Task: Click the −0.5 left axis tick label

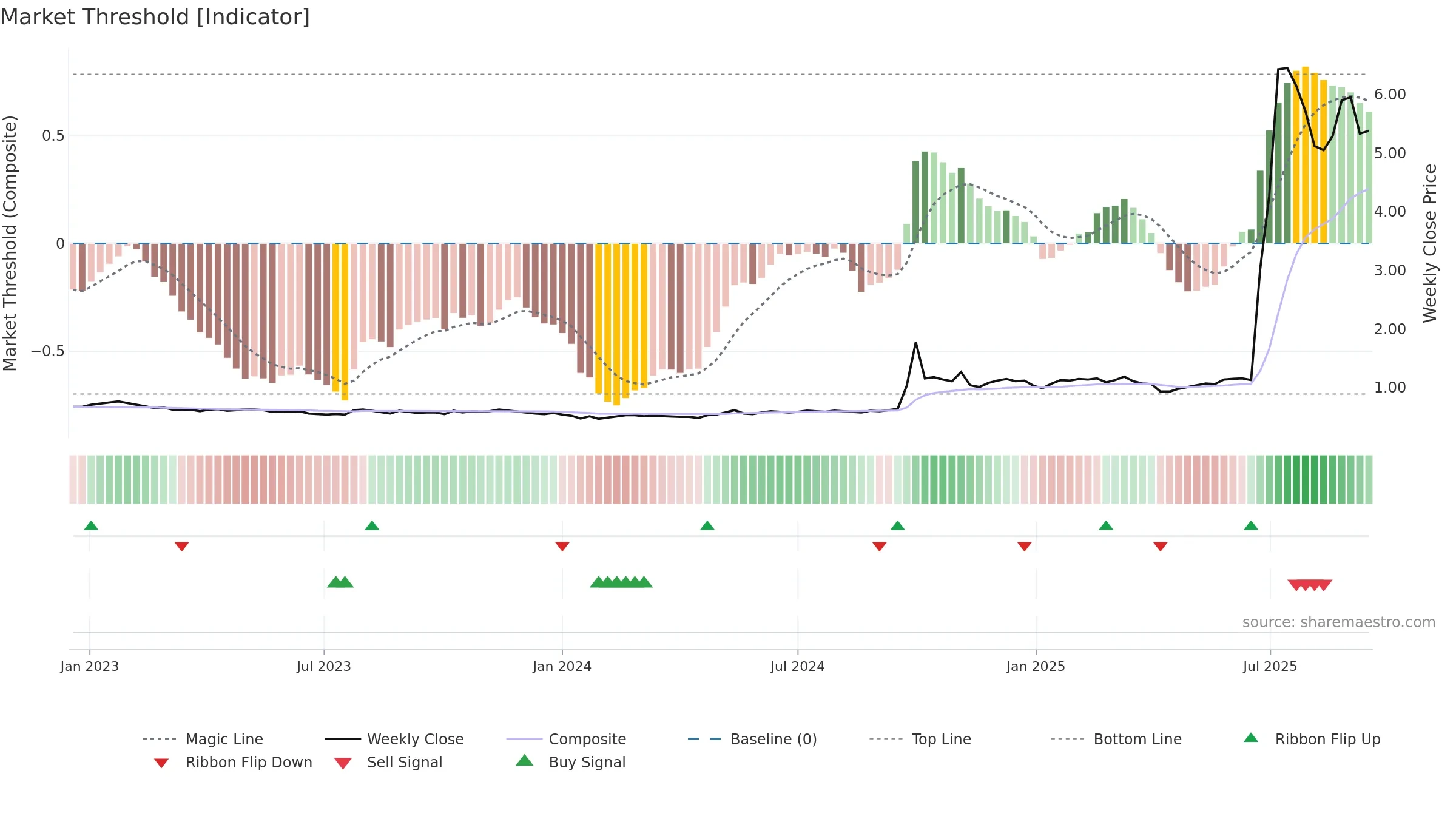Action: click(x=48, y=351)
